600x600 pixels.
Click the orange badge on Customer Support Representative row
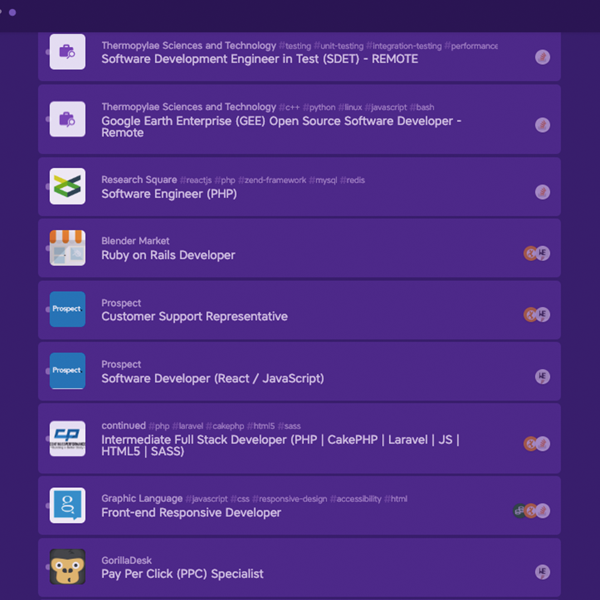point(530,315)
